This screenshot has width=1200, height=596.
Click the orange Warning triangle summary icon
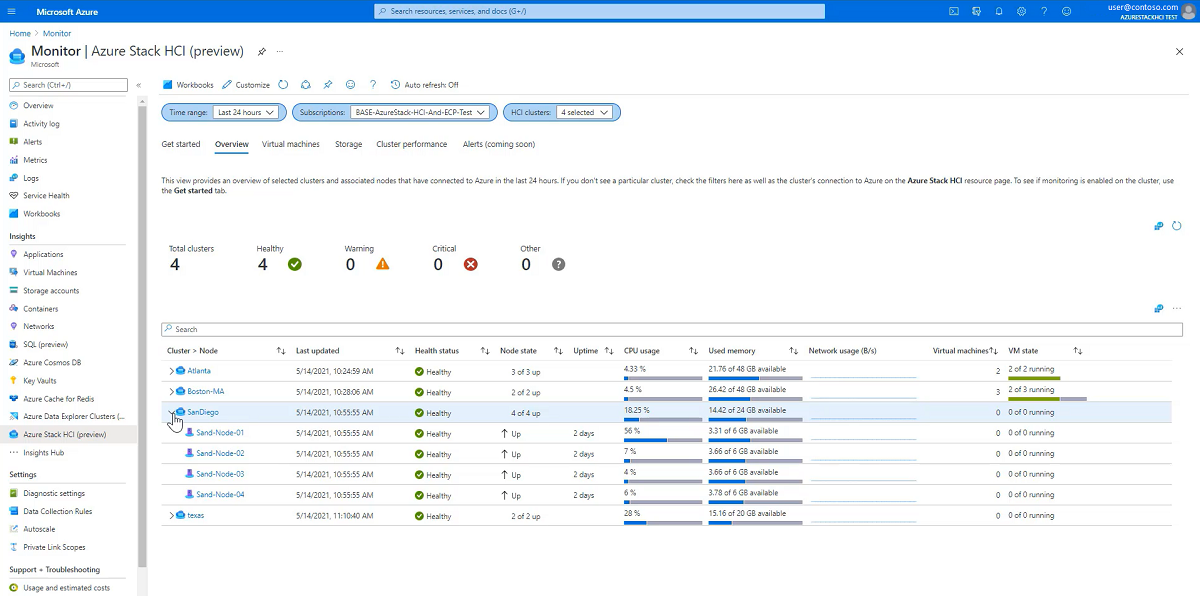pyautogui.click(x=382, y=264)
